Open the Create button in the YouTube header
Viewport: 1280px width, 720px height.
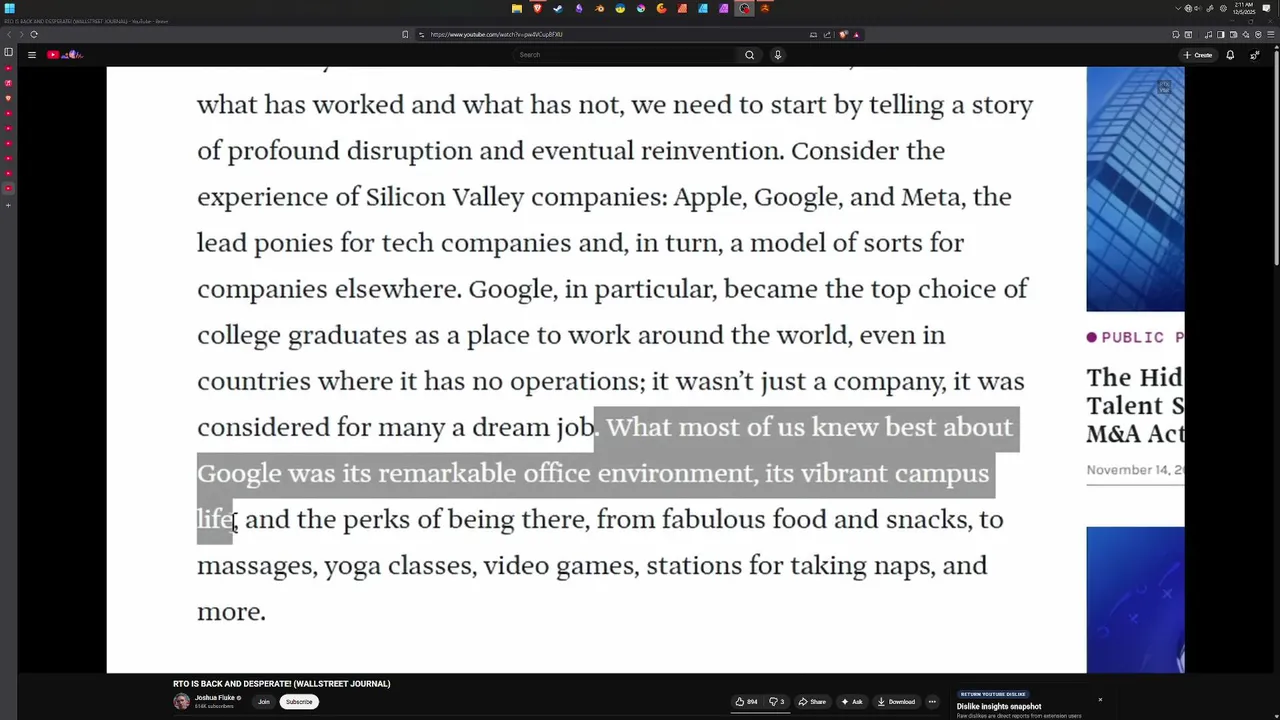[1198, 55]
